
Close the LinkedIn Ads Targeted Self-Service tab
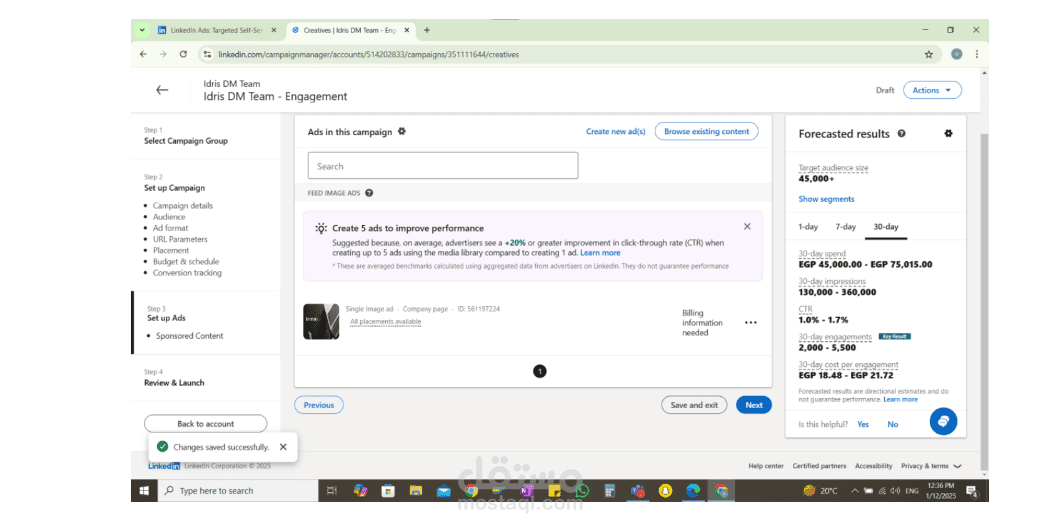tap(274, 30)
